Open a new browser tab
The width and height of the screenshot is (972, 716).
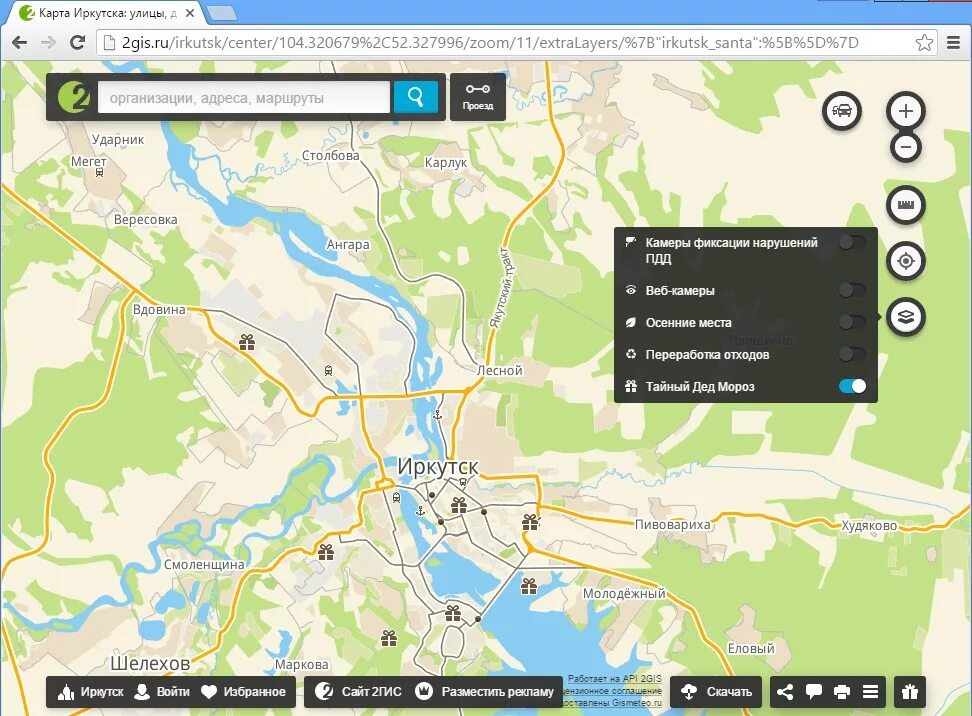(221, 13)
